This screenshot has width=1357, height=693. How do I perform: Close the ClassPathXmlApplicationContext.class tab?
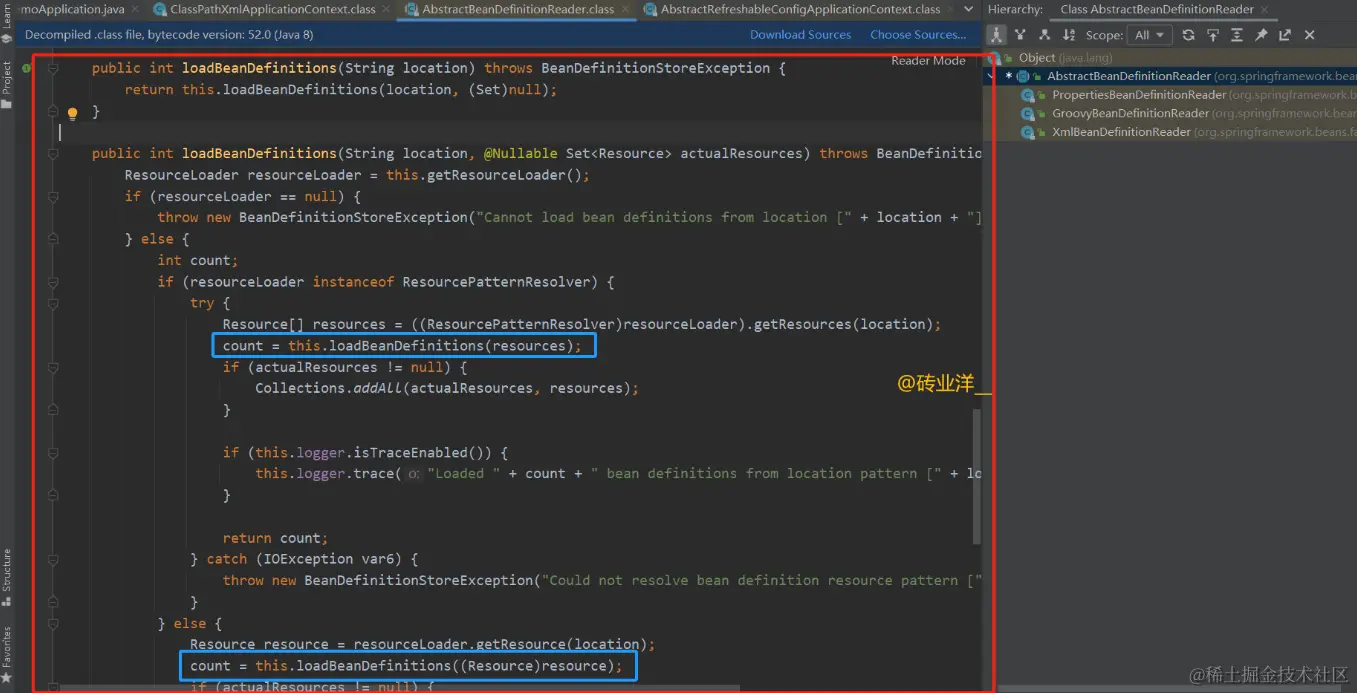(x=386, y=9)
